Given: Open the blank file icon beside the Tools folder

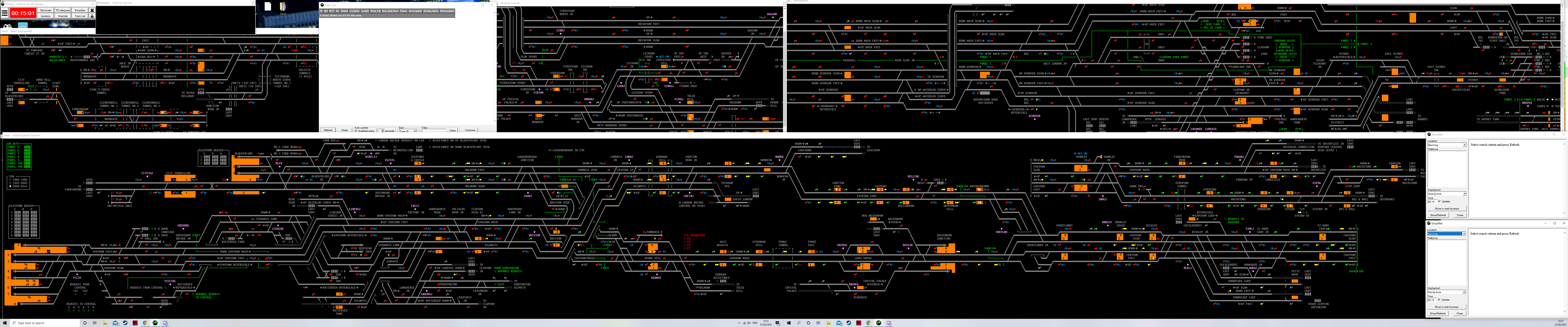Looking at the screenshot, I should coord(268,6).
